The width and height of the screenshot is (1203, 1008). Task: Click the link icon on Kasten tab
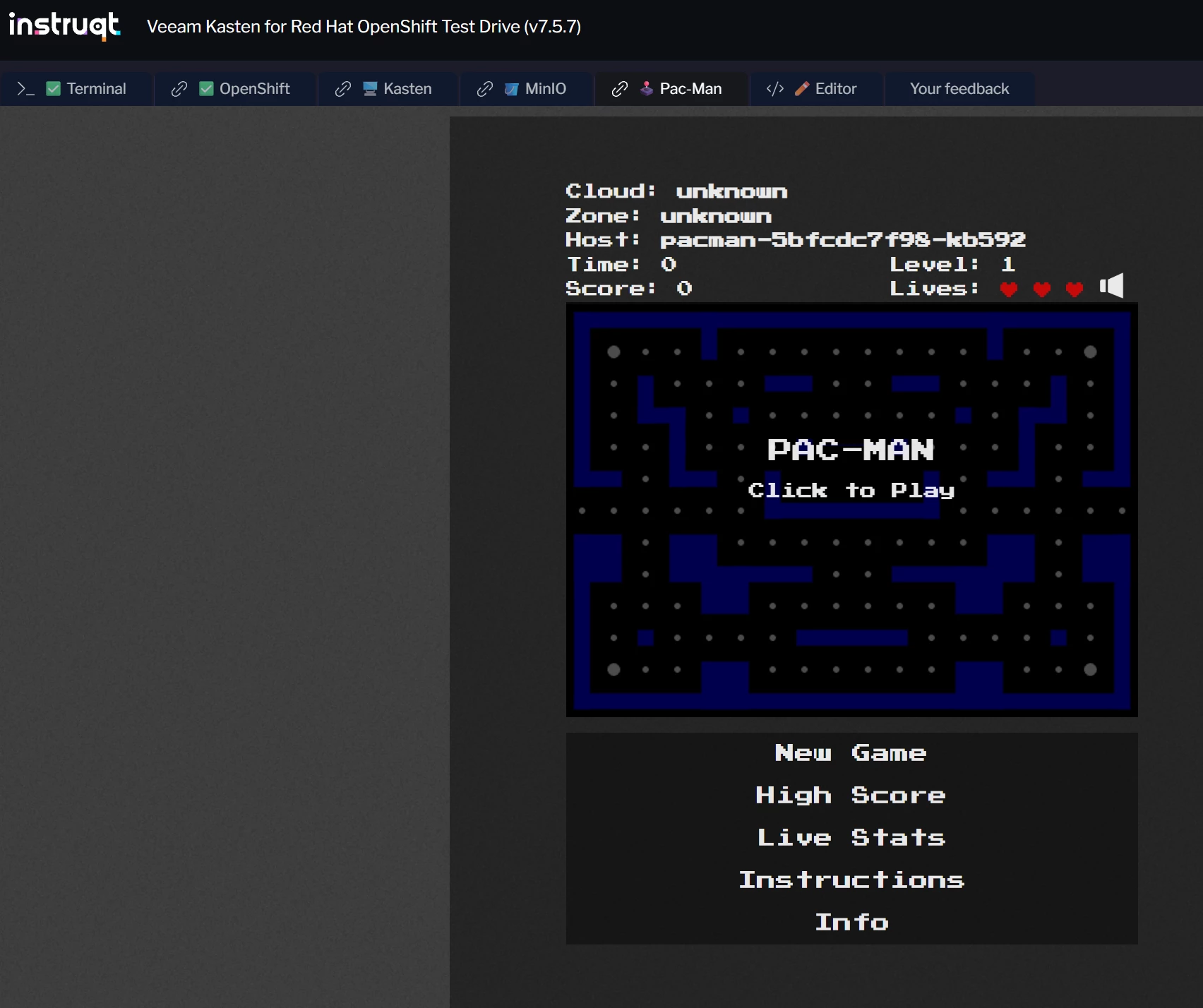343,89
